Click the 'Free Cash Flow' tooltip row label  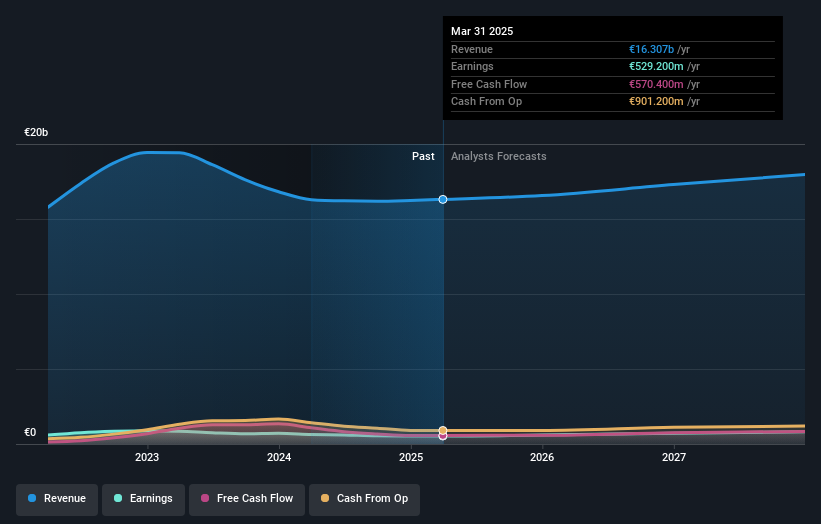pos(489,84)
